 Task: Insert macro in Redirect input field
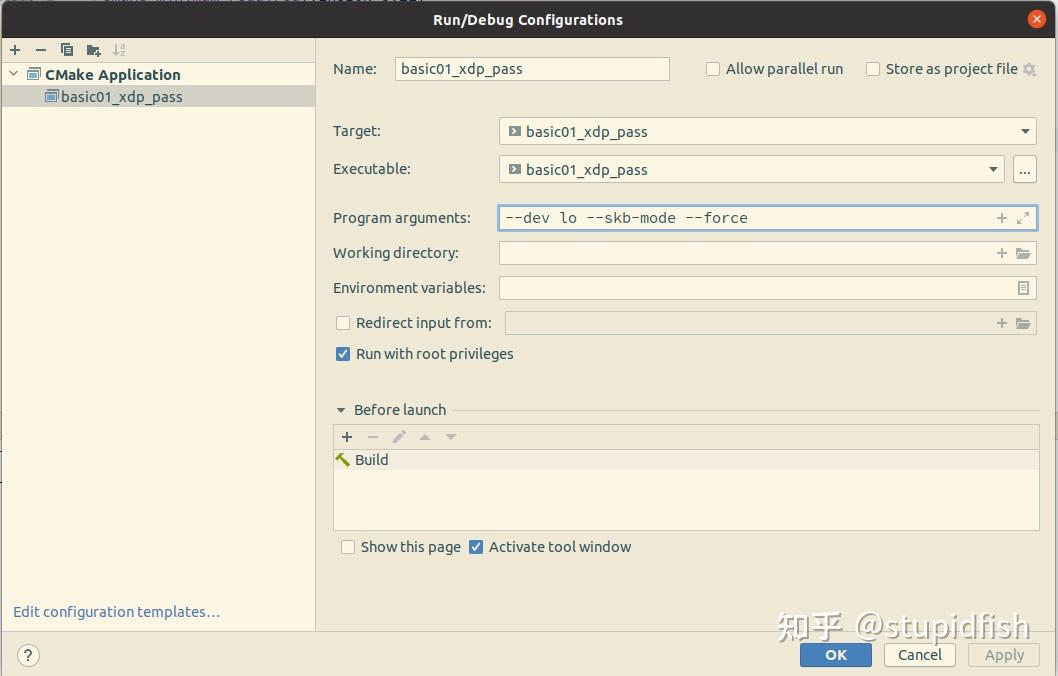(1001, 323)
